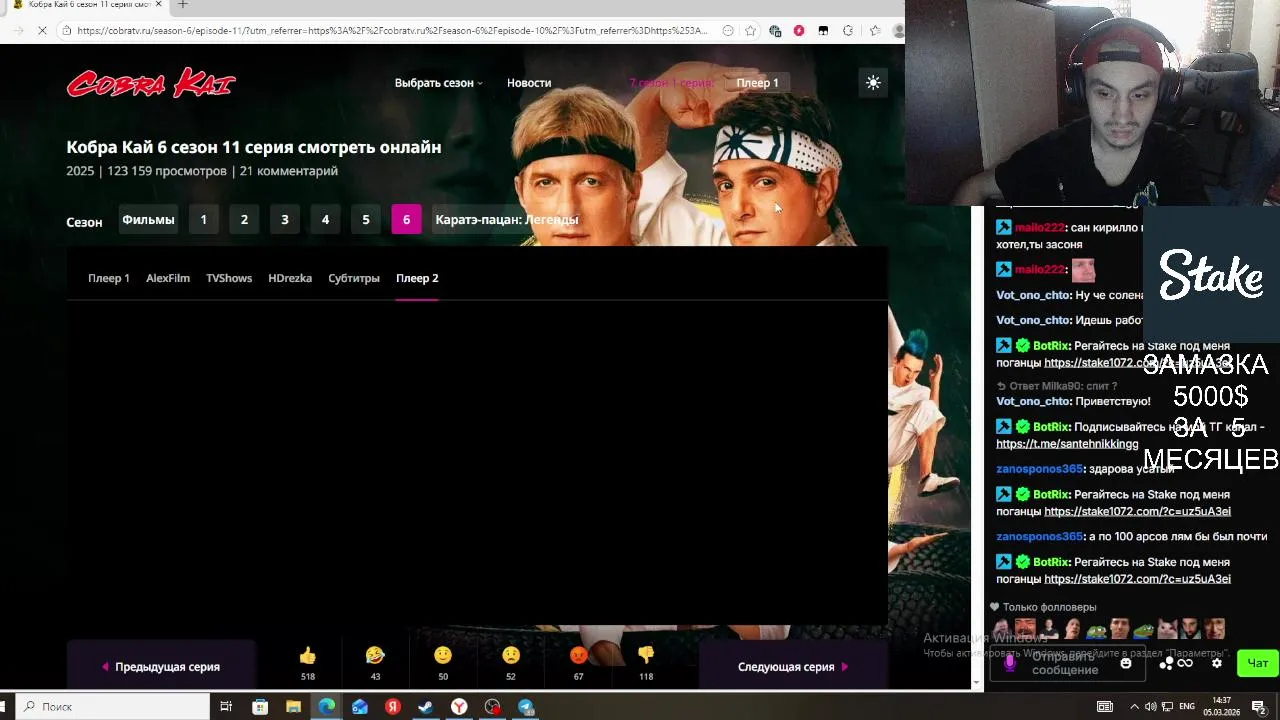Screen dimensions: 1280x720
Task: Open the Microsoft Store taskbar icon
Action: [260, 706]
